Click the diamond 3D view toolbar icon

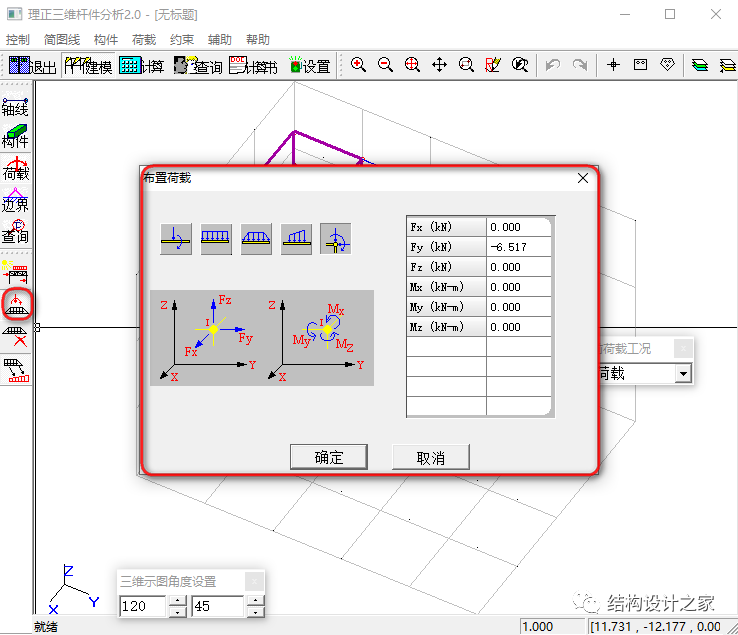(x=667, y=64)
